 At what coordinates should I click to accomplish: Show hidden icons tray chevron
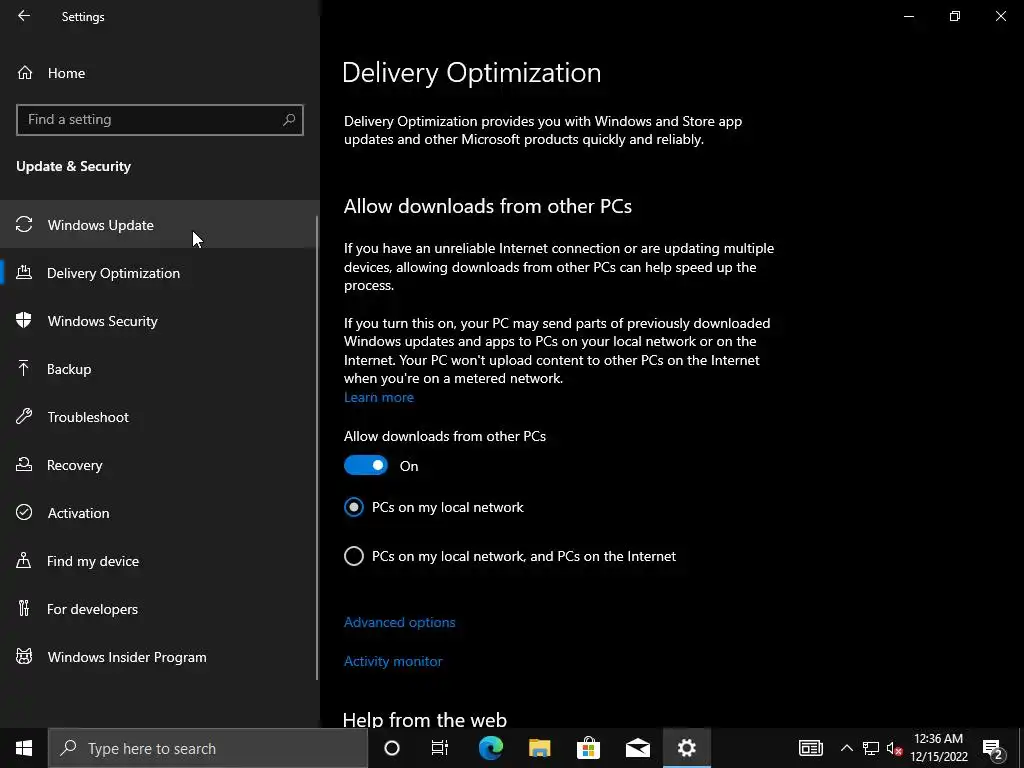pos(846,748)
